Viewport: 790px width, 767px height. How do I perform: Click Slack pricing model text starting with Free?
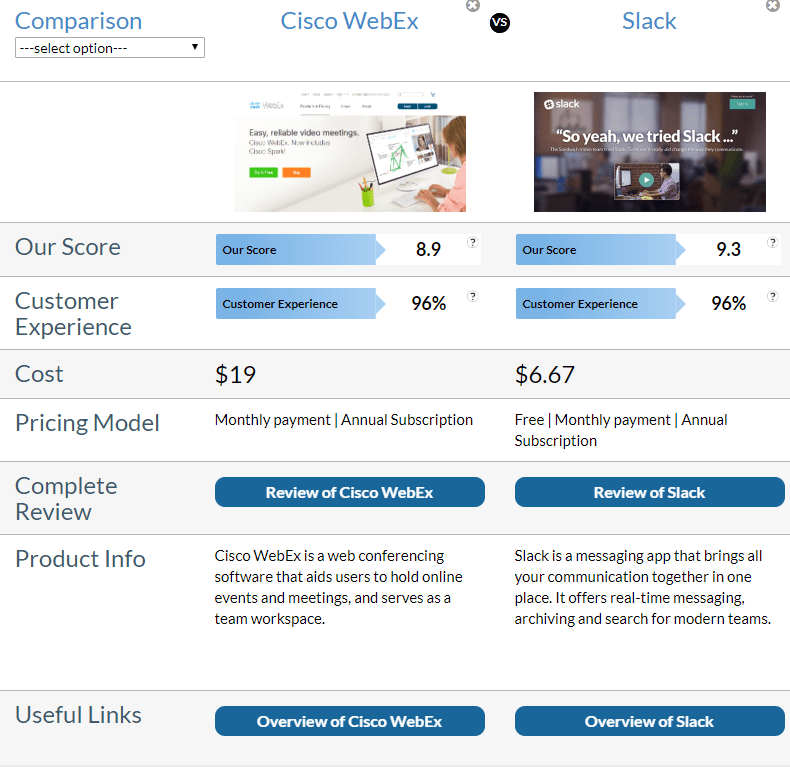[x=621, y=430]
